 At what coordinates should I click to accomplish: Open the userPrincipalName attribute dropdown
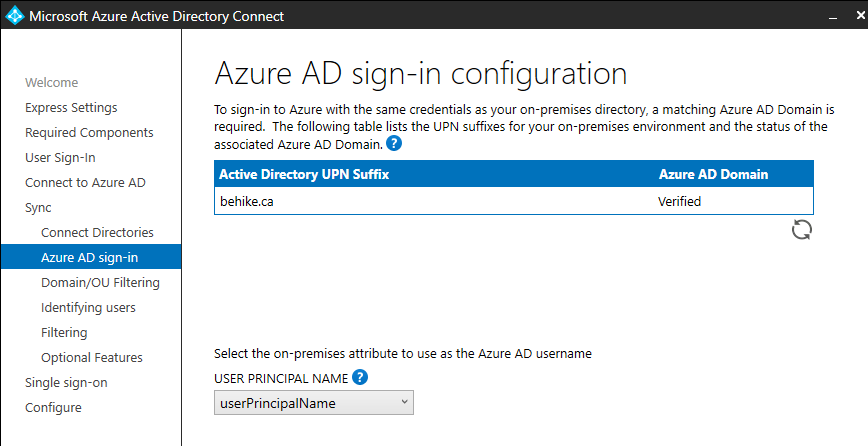(x=314, y=403)
